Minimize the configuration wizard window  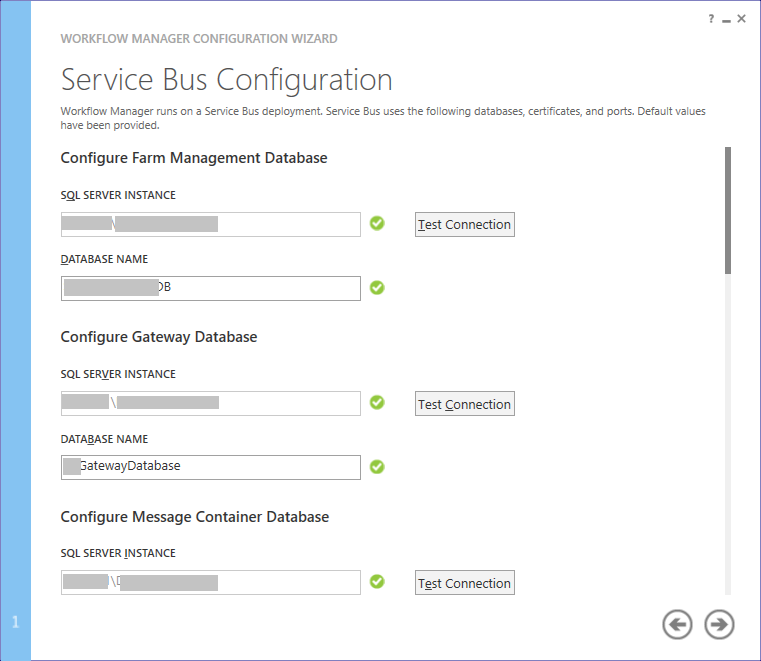(x=726, y=19)
